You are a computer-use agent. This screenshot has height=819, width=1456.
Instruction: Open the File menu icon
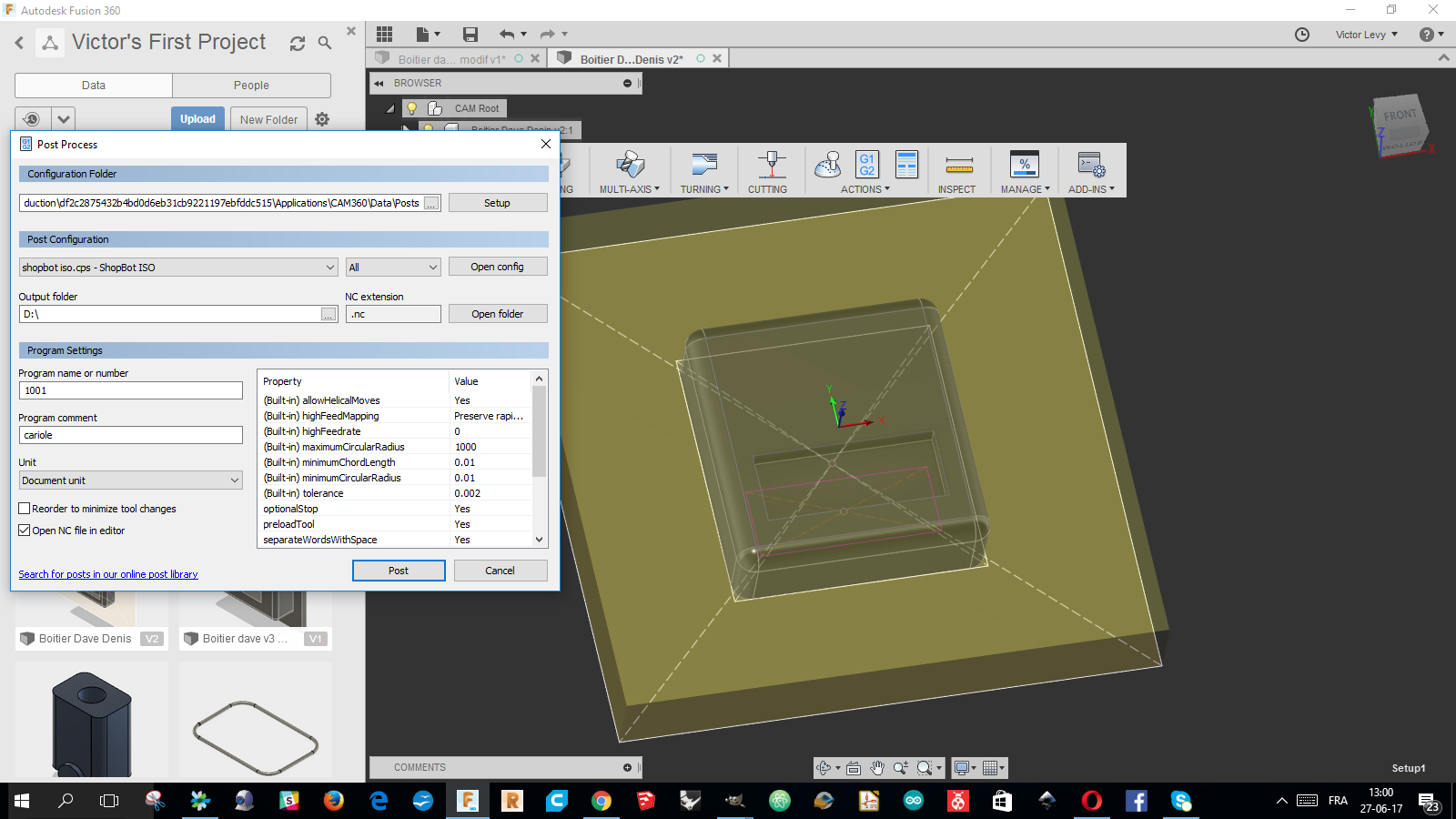click(428, 35)
